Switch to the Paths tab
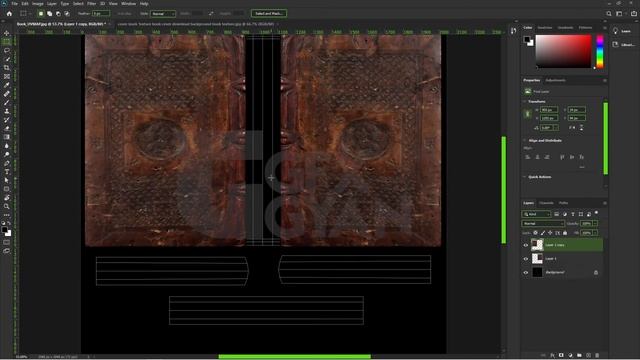640x360 pixels. 564,203
